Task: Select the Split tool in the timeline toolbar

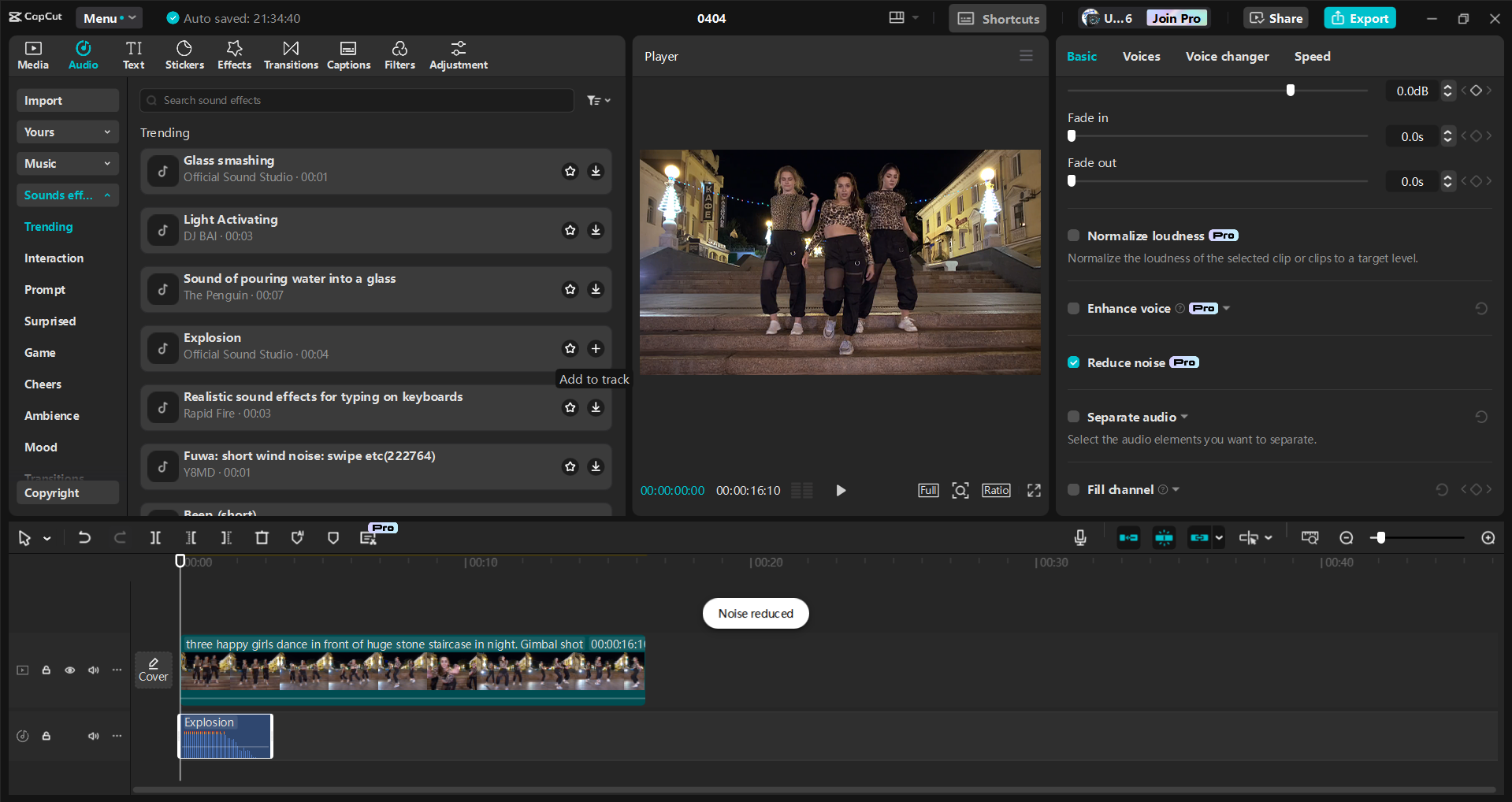Action: coord(155,537)
